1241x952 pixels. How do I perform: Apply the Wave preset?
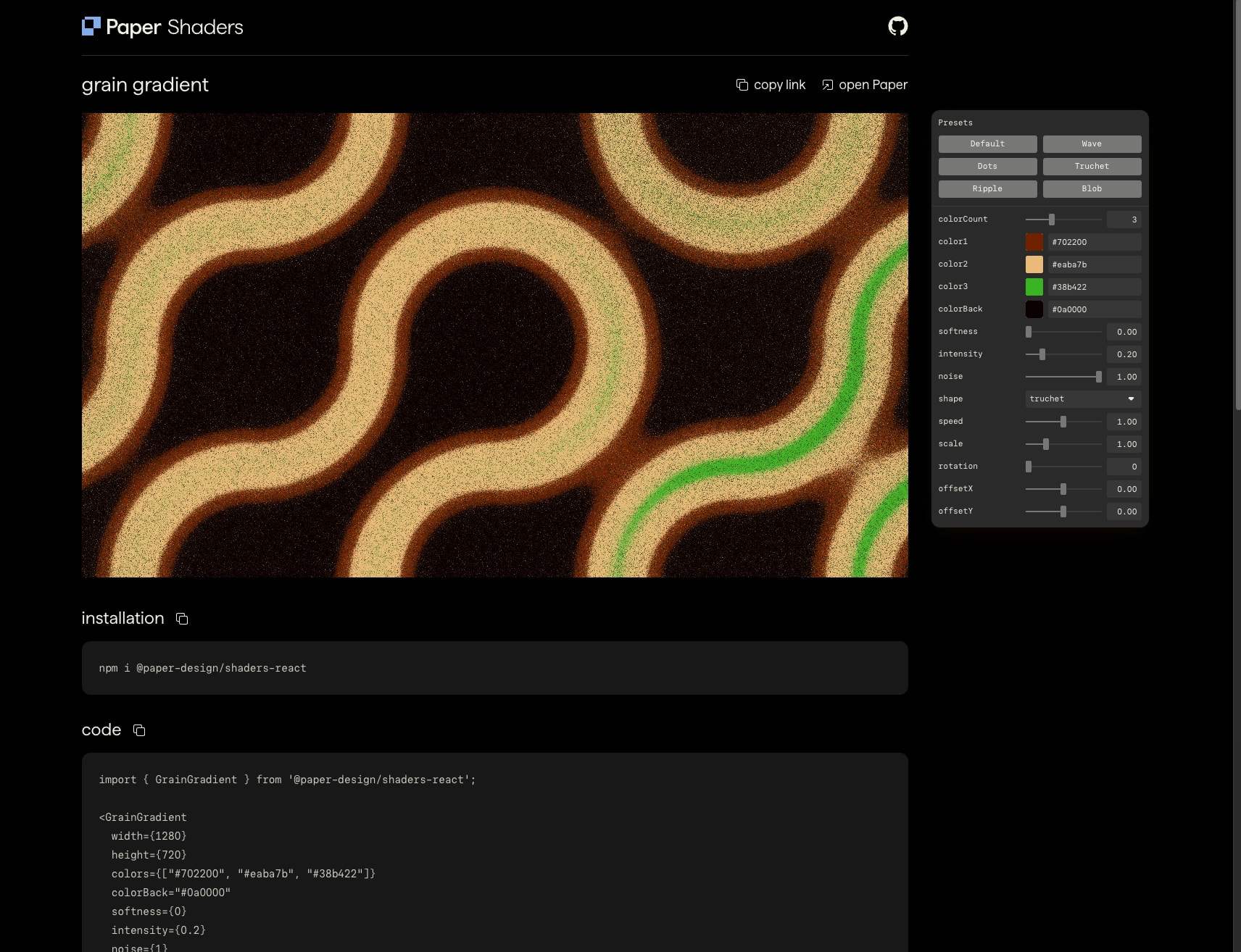coord(1092,144)
